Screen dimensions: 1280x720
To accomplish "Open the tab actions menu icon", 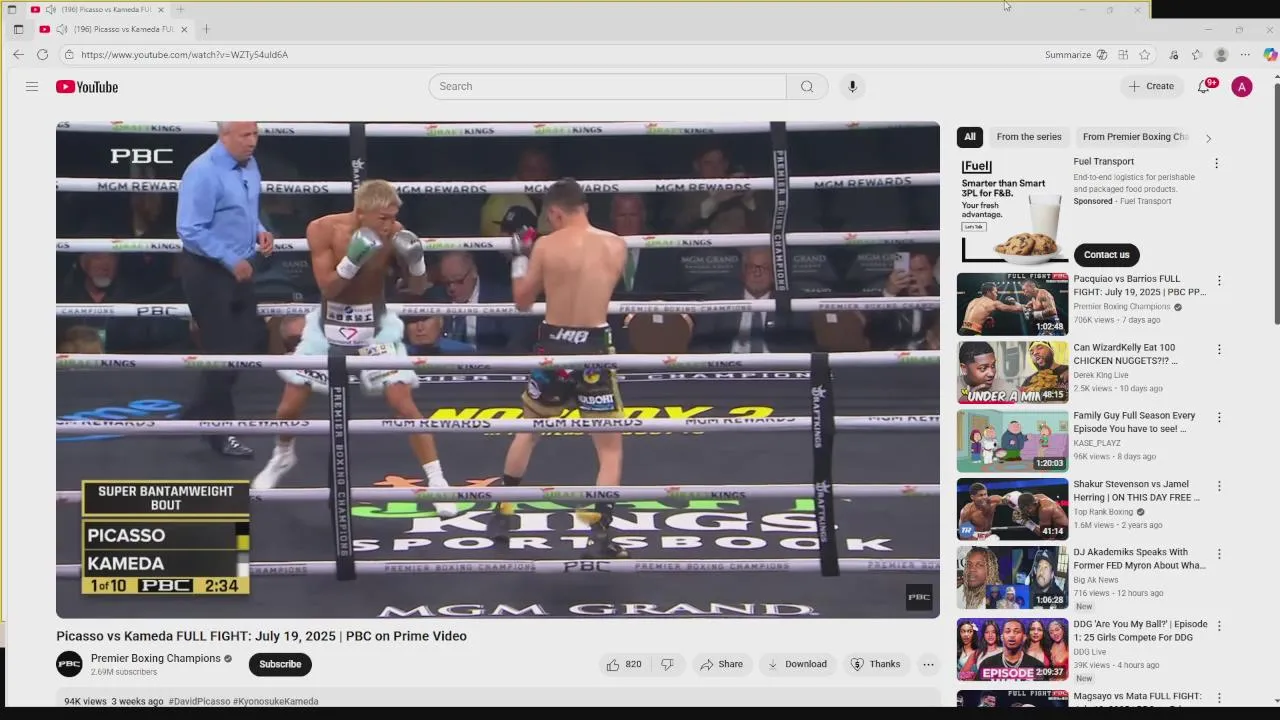I will click(x=18, y=29).
